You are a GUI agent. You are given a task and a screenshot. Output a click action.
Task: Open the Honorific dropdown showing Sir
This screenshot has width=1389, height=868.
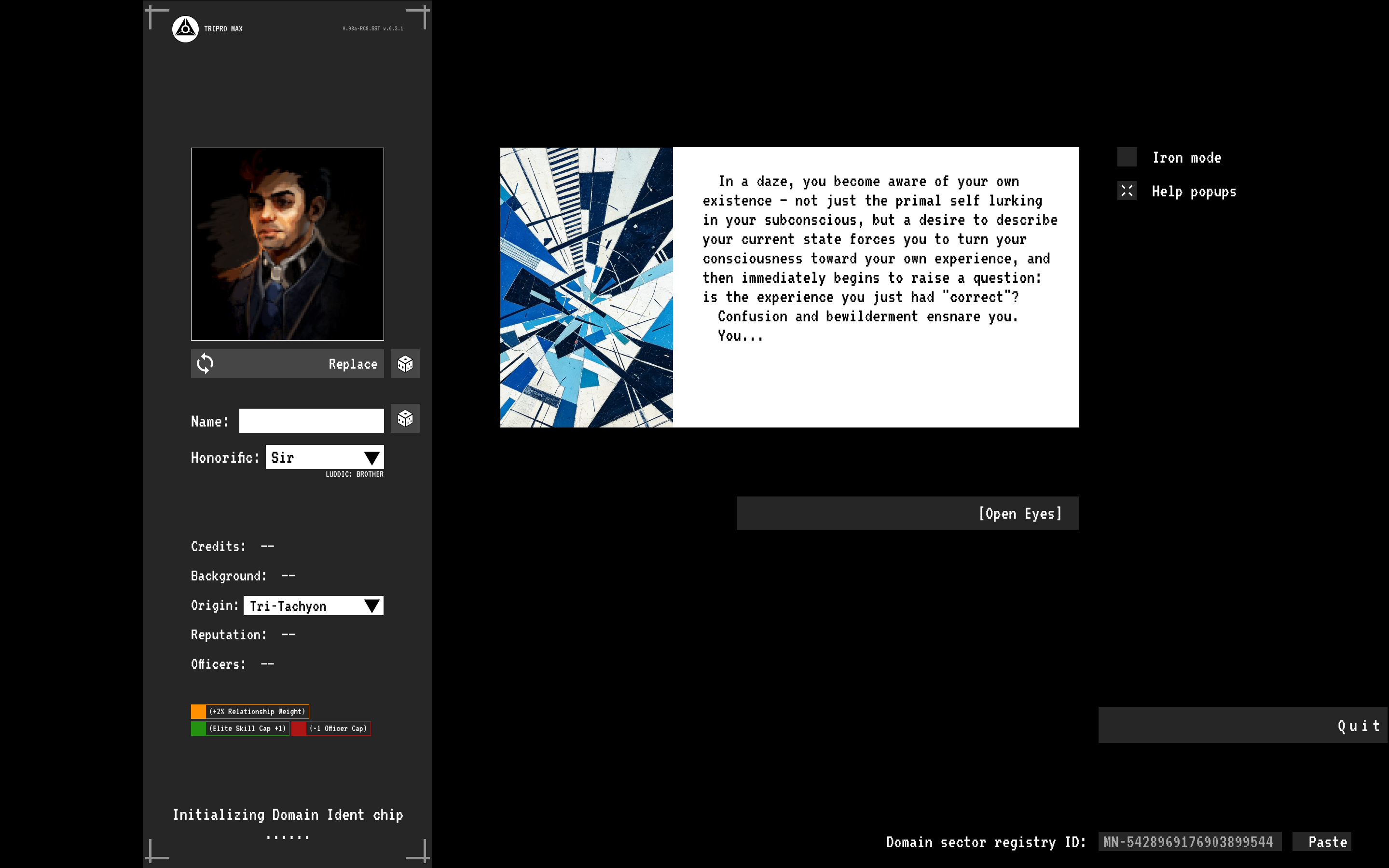325,457
